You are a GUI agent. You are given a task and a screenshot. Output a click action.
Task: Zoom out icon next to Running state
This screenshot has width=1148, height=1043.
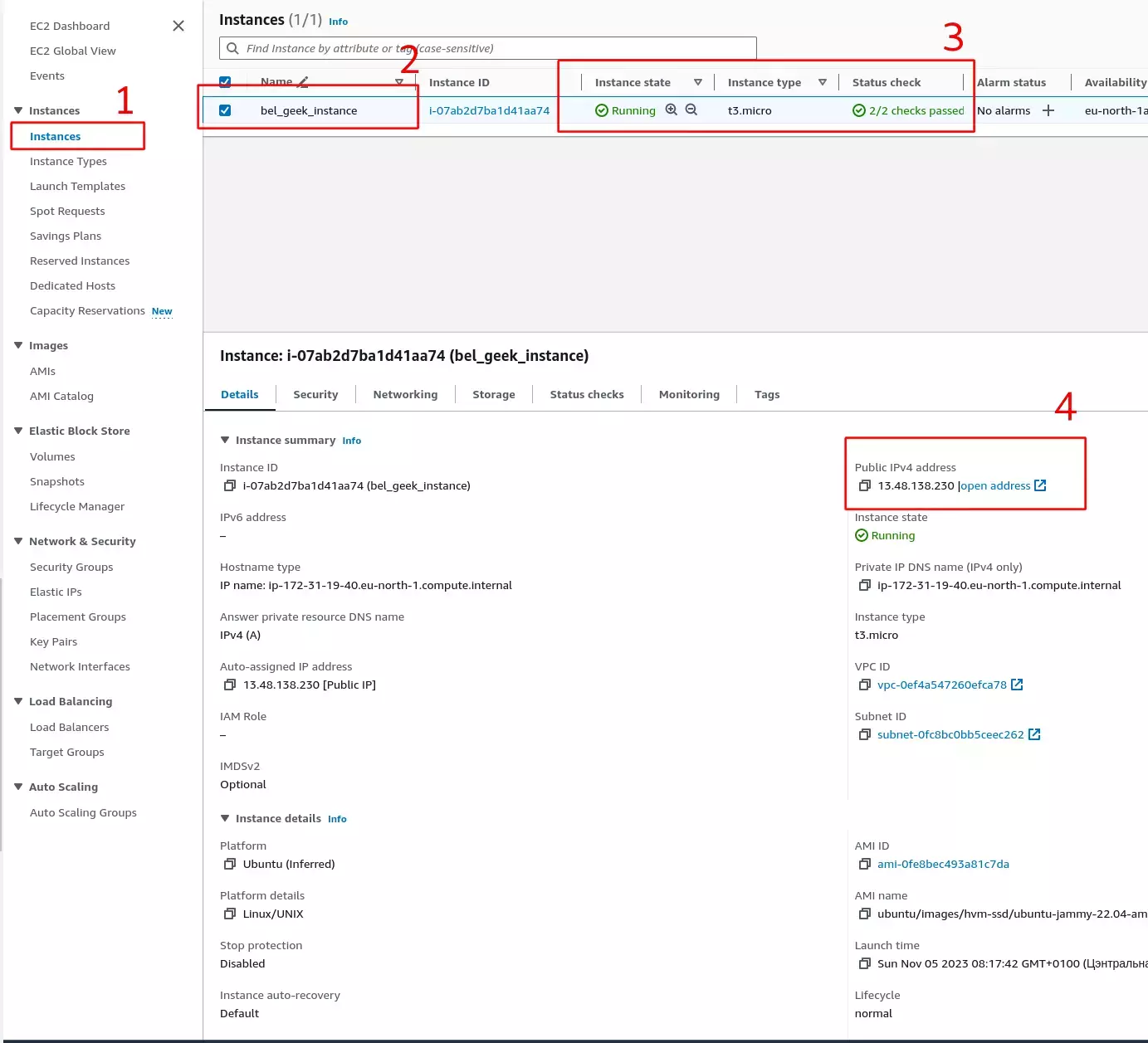691,110
